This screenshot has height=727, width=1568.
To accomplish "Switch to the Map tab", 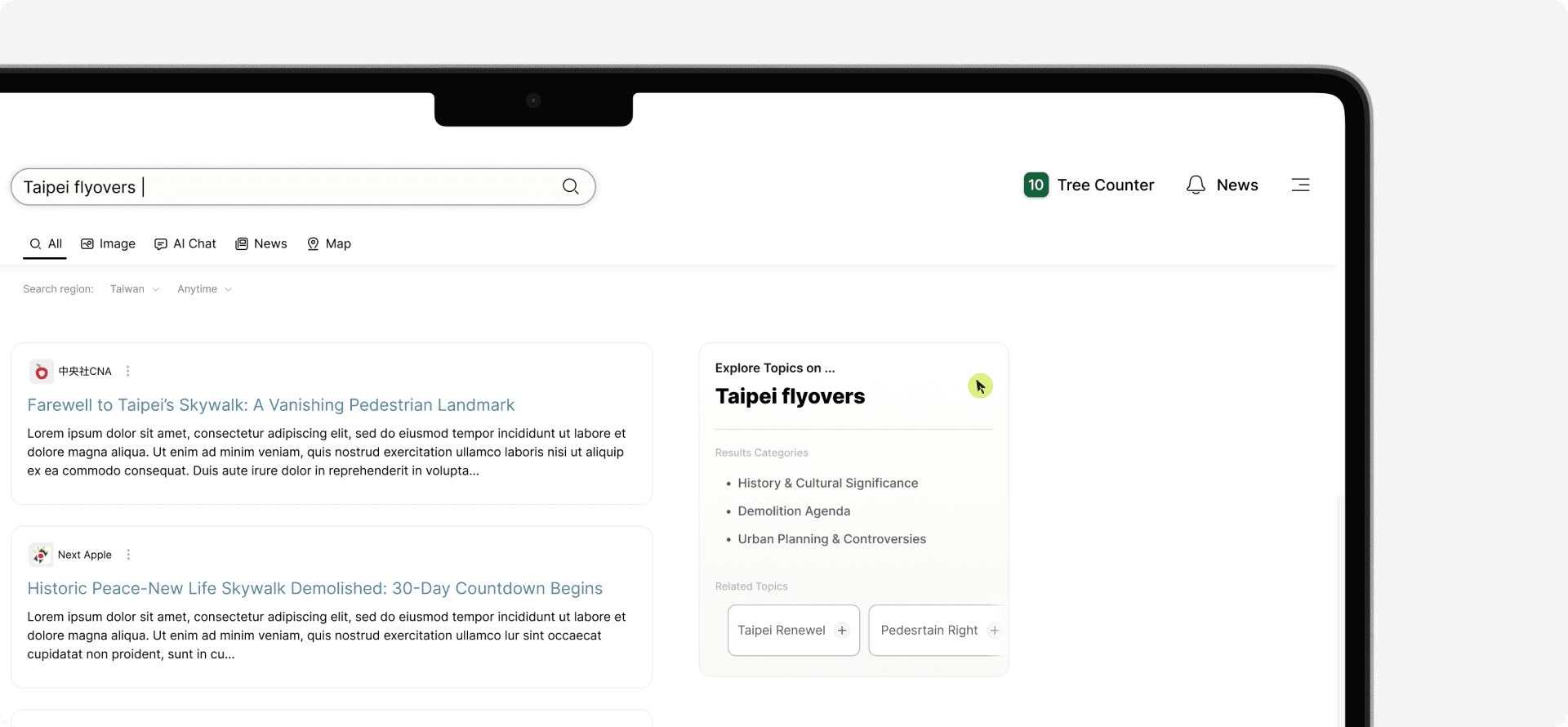I will (329, 243).
